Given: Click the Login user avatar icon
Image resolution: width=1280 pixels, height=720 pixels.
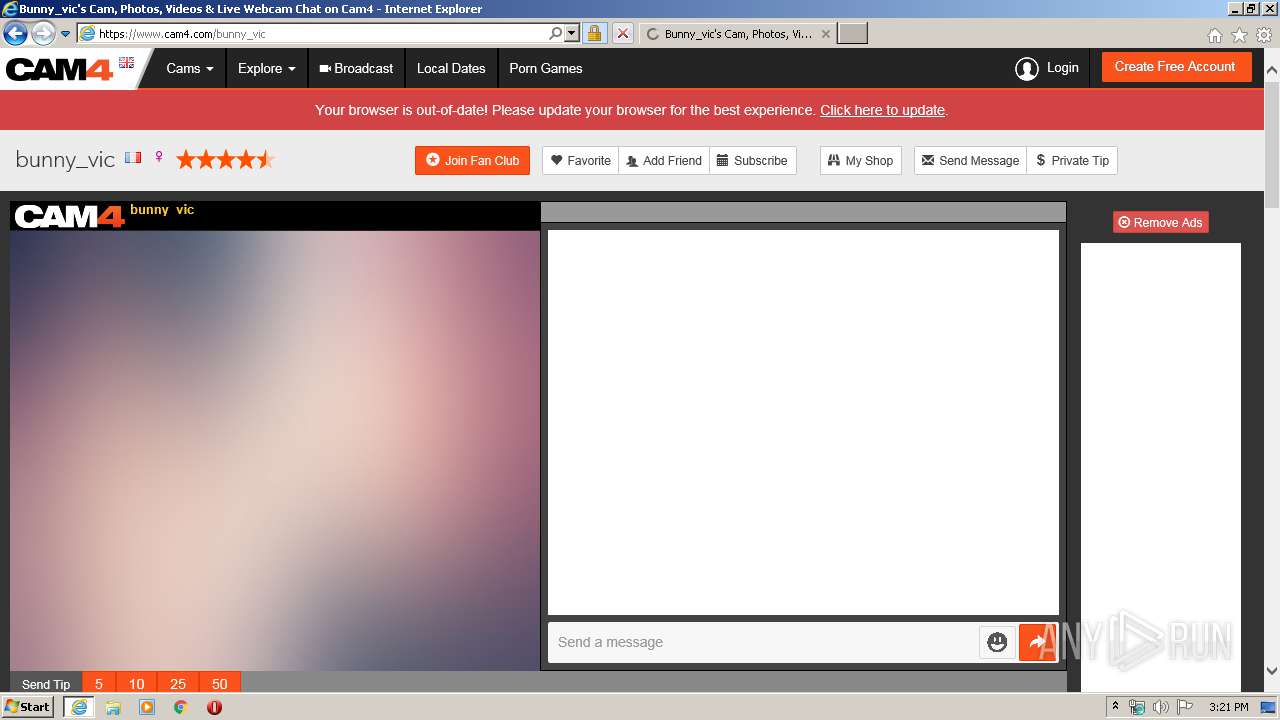Looking at the screenshot, I should 1027,69.
